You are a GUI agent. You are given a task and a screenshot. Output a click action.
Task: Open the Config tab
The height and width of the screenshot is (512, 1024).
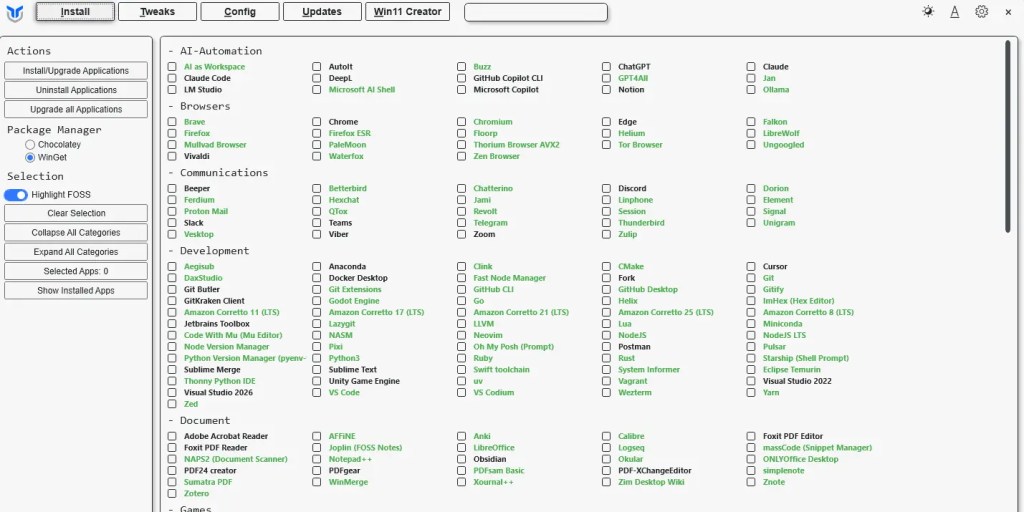point(240,12)
